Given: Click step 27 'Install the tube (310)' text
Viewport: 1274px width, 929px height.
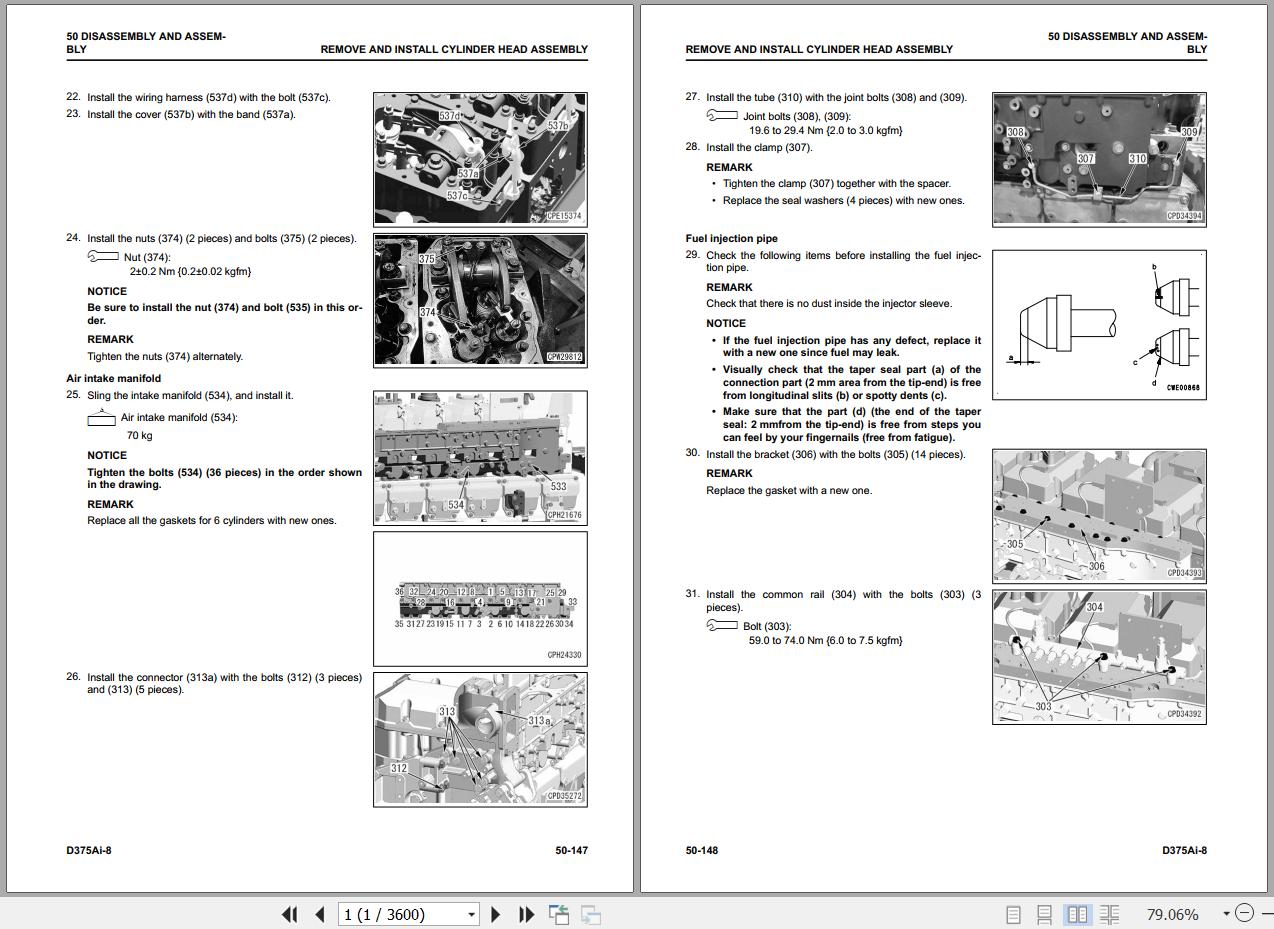Looking at the screenshot, I should pos(836,98).
